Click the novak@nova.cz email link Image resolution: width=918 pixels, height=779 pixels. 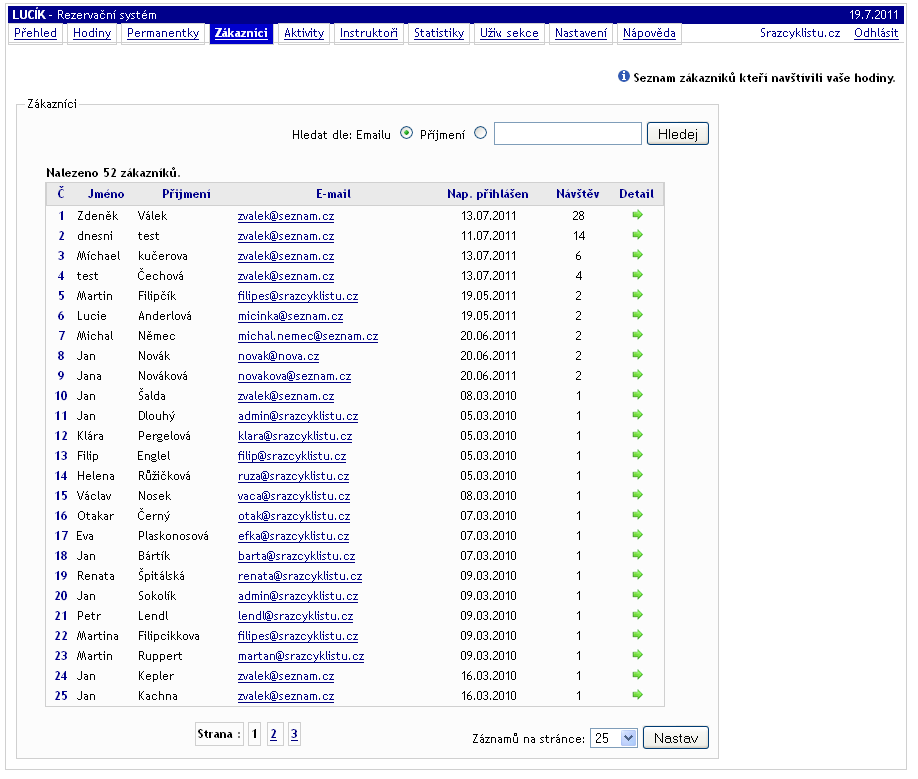[x=279, y=356]
